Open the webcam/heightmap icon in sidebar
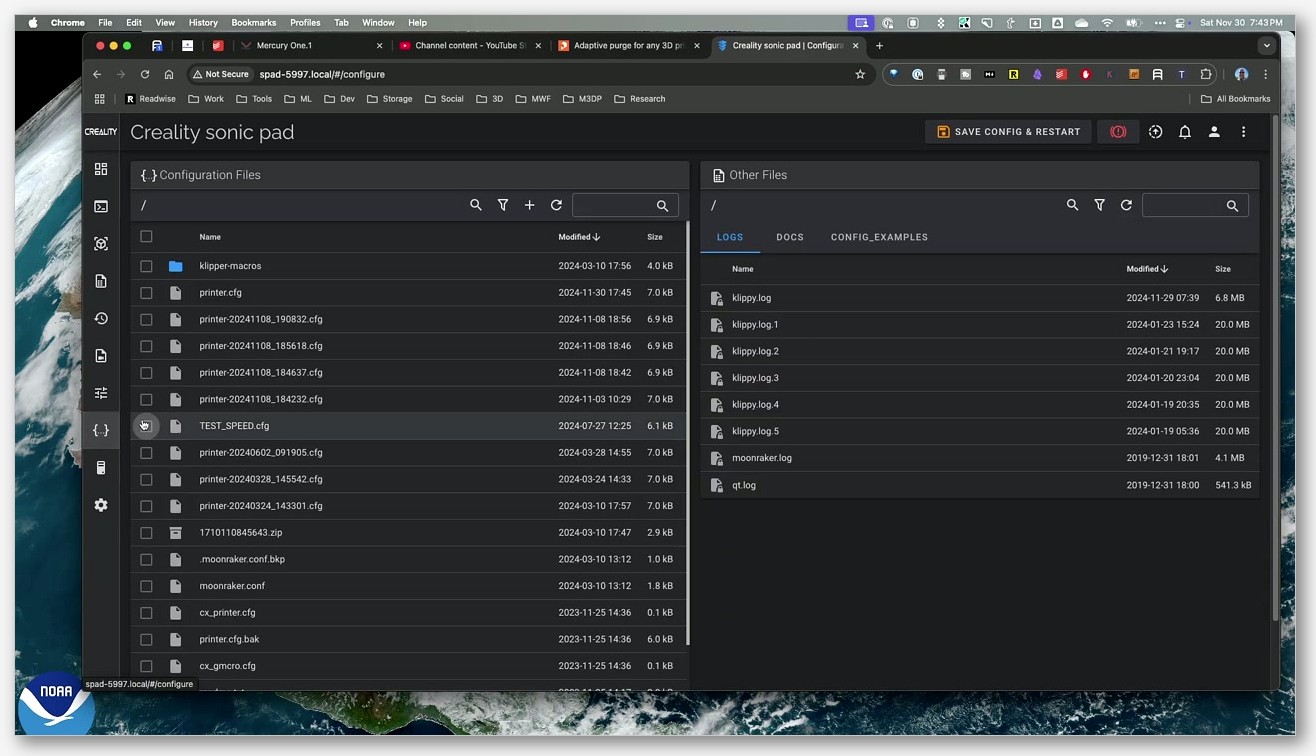 click(101, 244)
